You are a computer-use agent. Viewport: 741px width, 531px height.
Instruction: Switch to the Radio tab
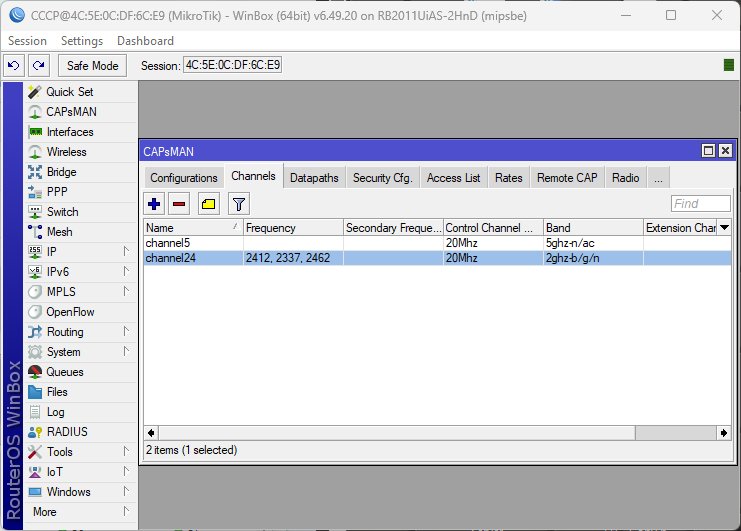(626, 178)
